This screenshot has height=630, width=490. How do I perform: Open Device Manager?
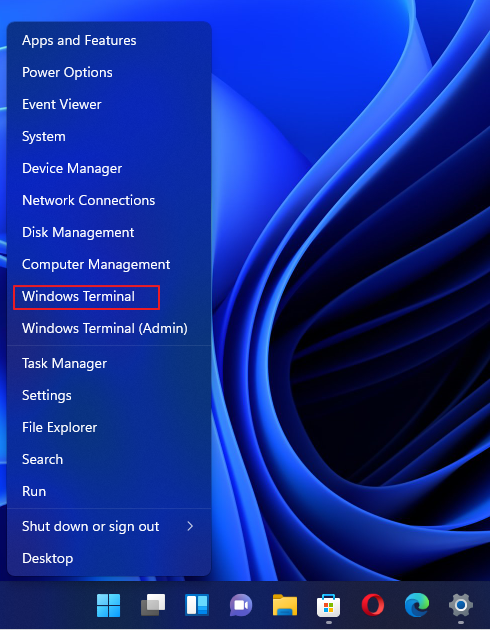click(x=109, y=168)
